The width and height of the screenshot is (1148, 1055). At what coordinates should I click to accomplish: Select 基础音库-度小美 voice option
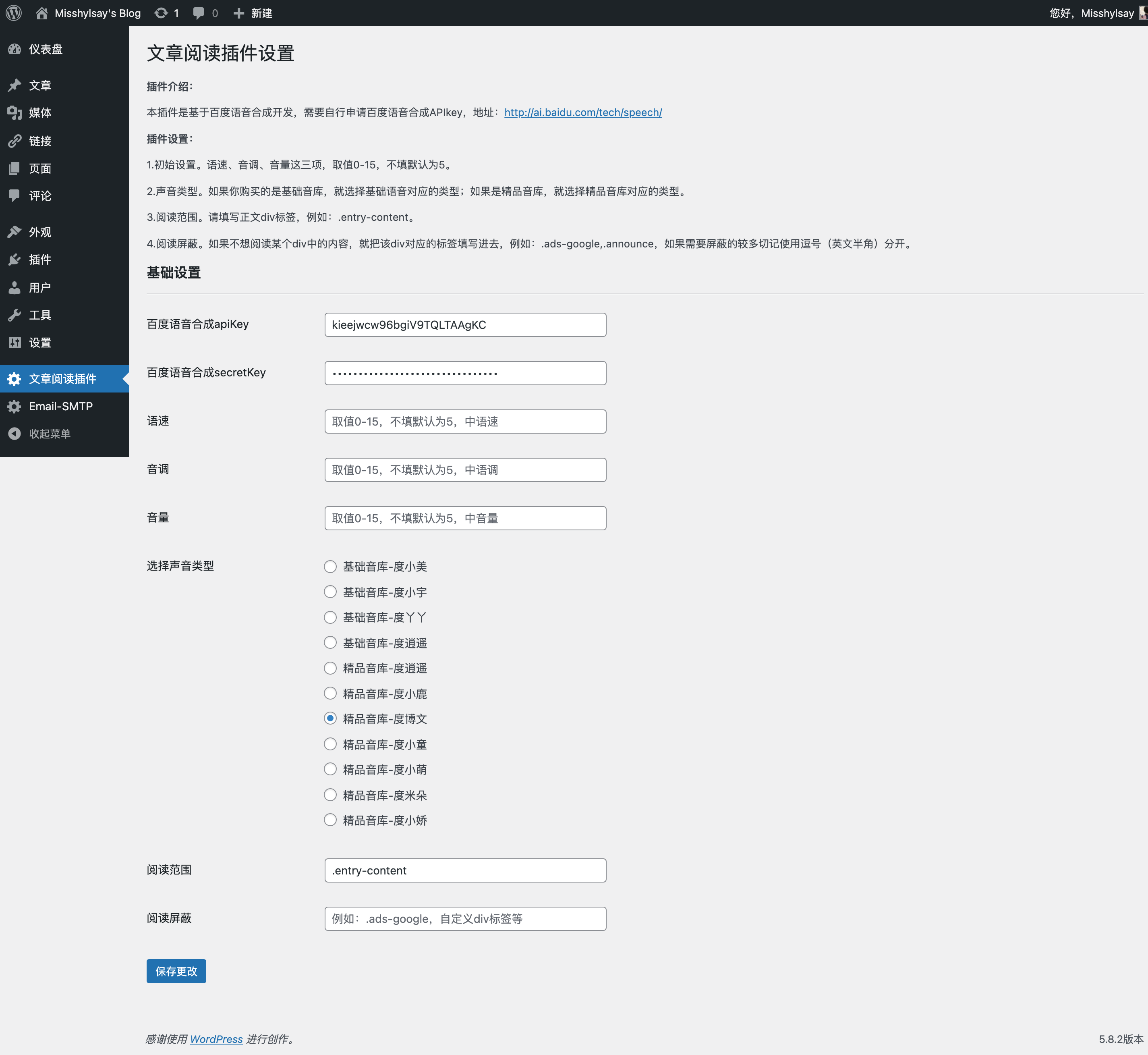pos(330,566)
